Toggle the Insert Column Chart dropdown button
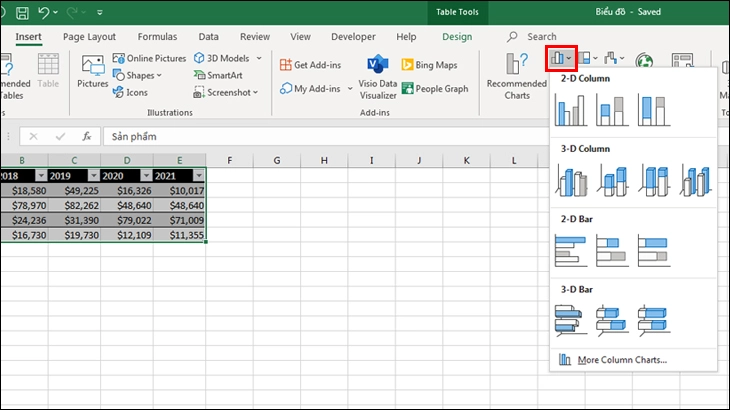Screen dimensions: 730x410 560,60
